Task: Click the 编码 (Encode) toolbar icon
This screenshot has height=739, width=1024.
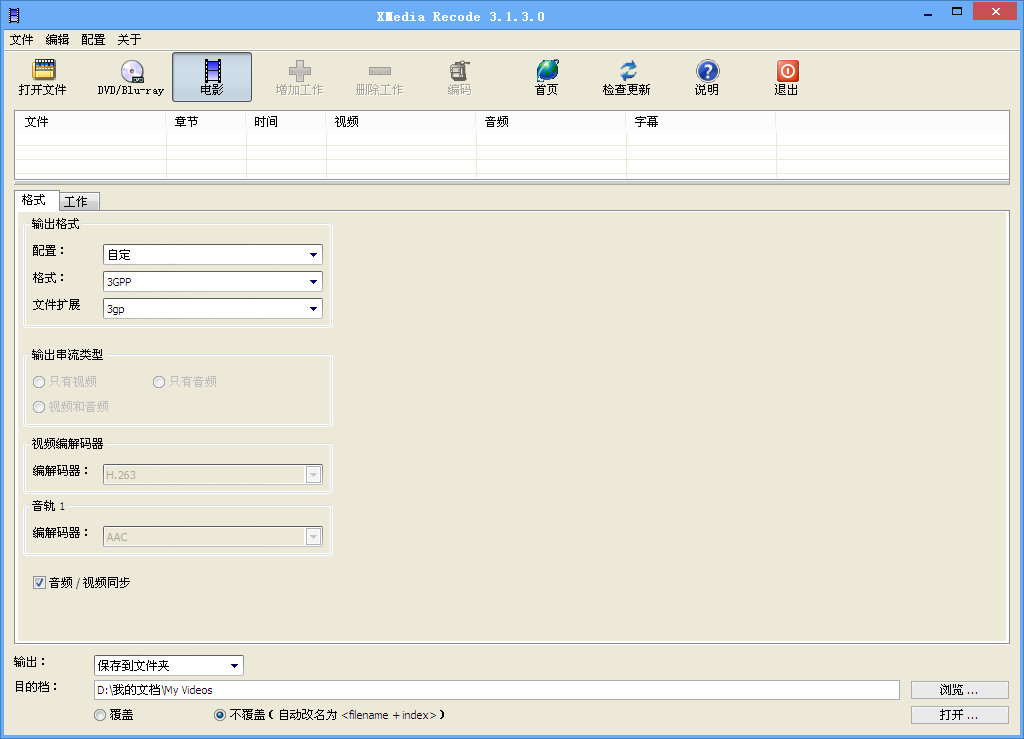Action: (460, 71)
